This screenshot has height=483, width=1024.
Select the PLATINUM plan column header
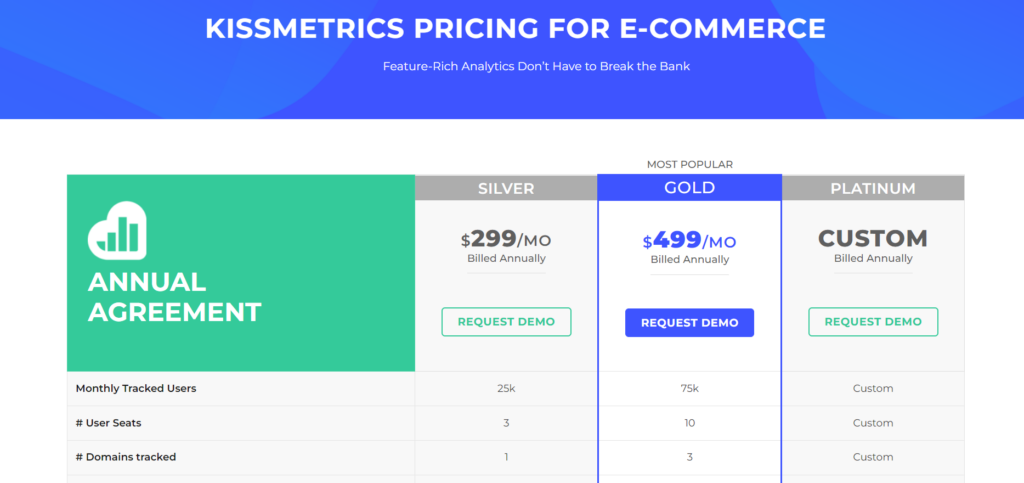(873, 188)
